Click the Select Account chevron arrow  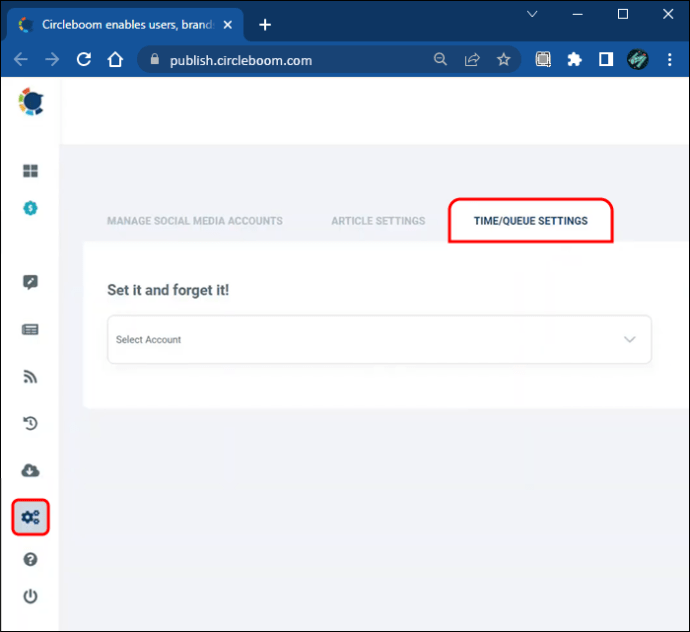click(x=630, y=339)
